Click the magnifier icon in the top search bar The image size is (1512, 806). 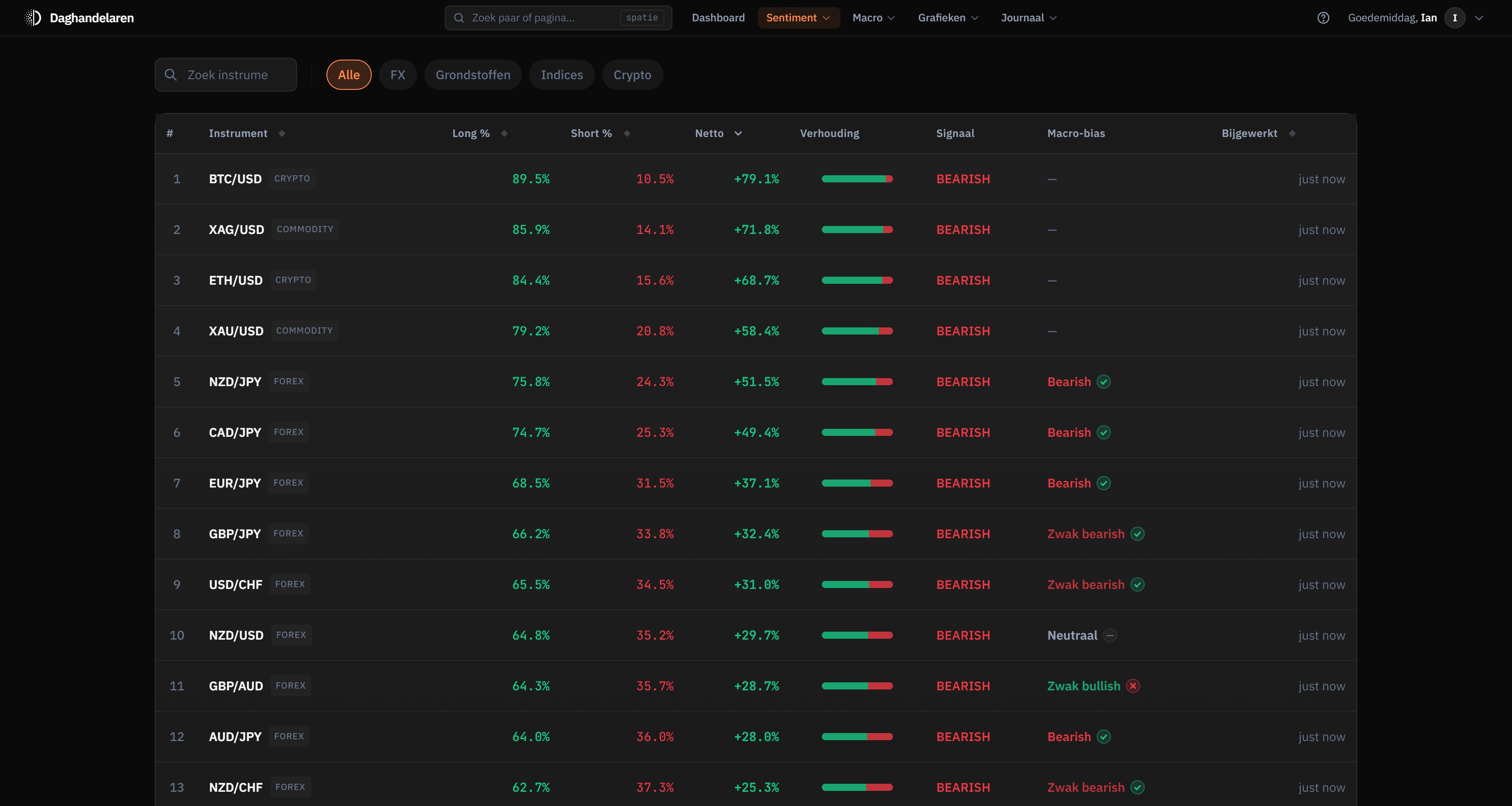[x=459, y=18]
